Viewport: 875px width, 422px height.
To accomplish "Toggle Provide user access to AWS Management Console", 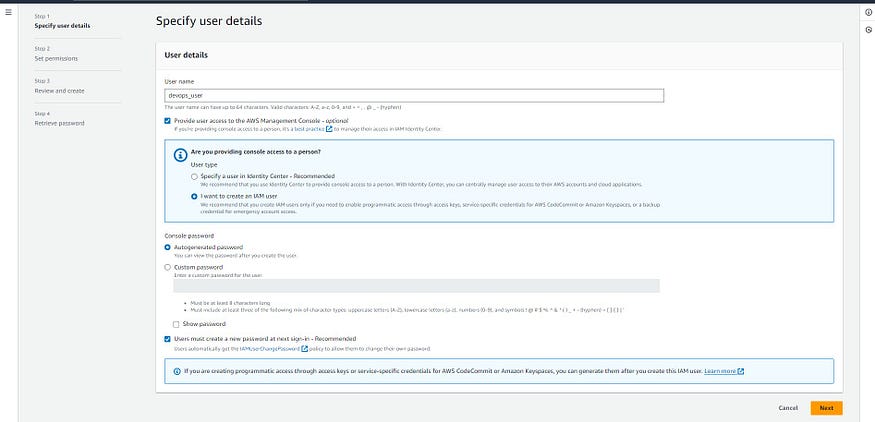I will tap(167, 121).
